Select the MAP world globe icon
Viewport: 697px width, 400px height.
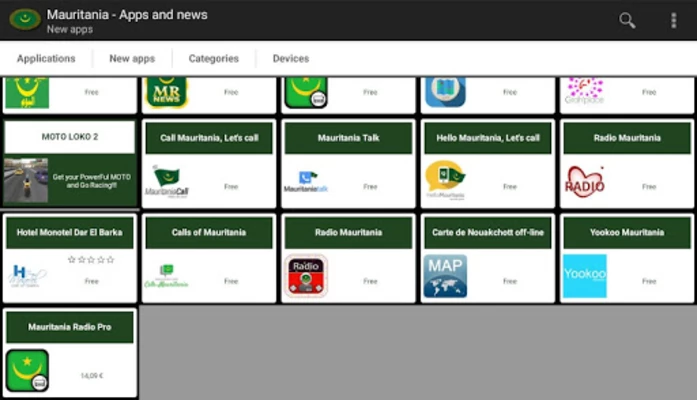[445, 276]
